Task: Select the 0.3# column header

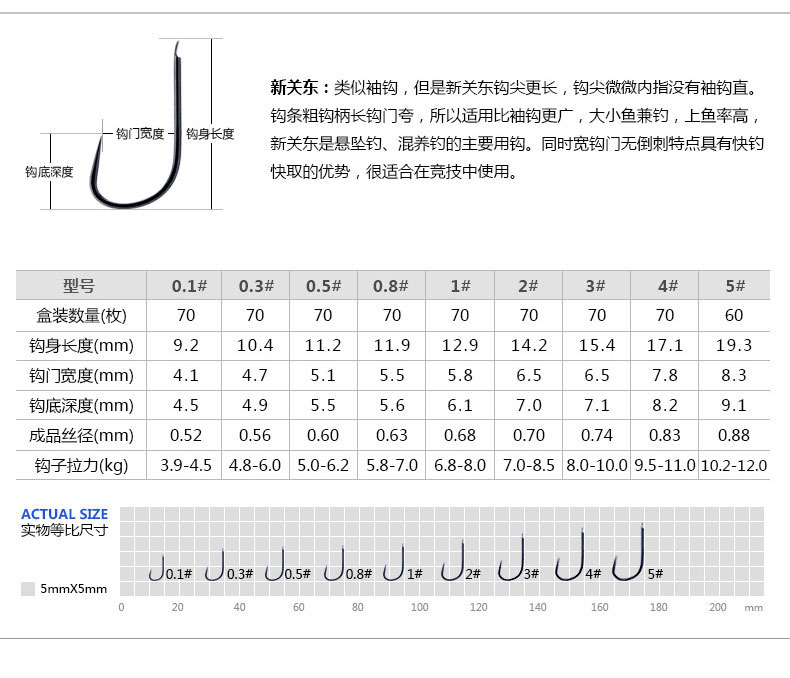Action: 256,286
